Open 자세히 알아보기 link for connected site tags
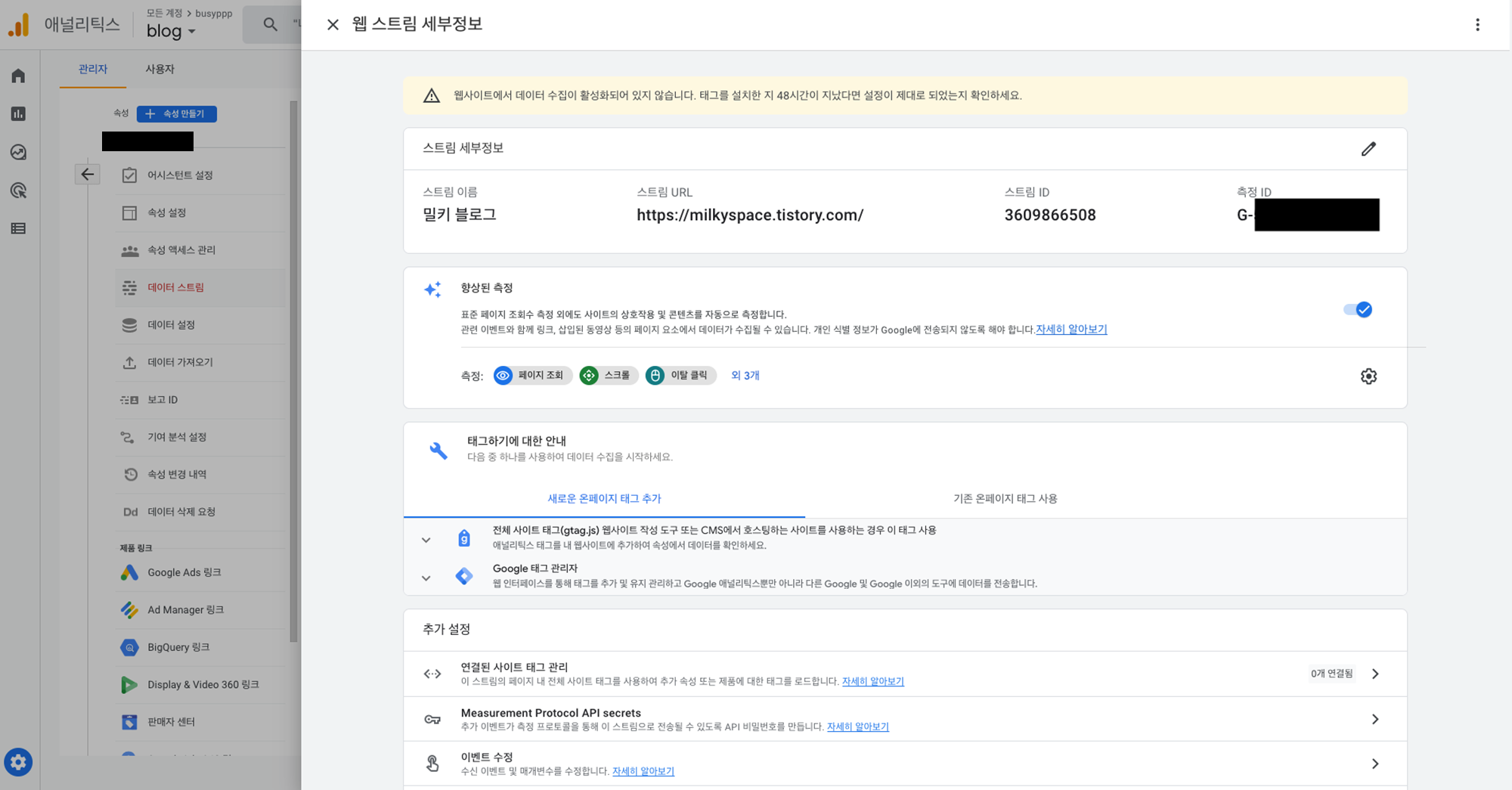The image size is (1512, 790). click(x=872, y=681)
